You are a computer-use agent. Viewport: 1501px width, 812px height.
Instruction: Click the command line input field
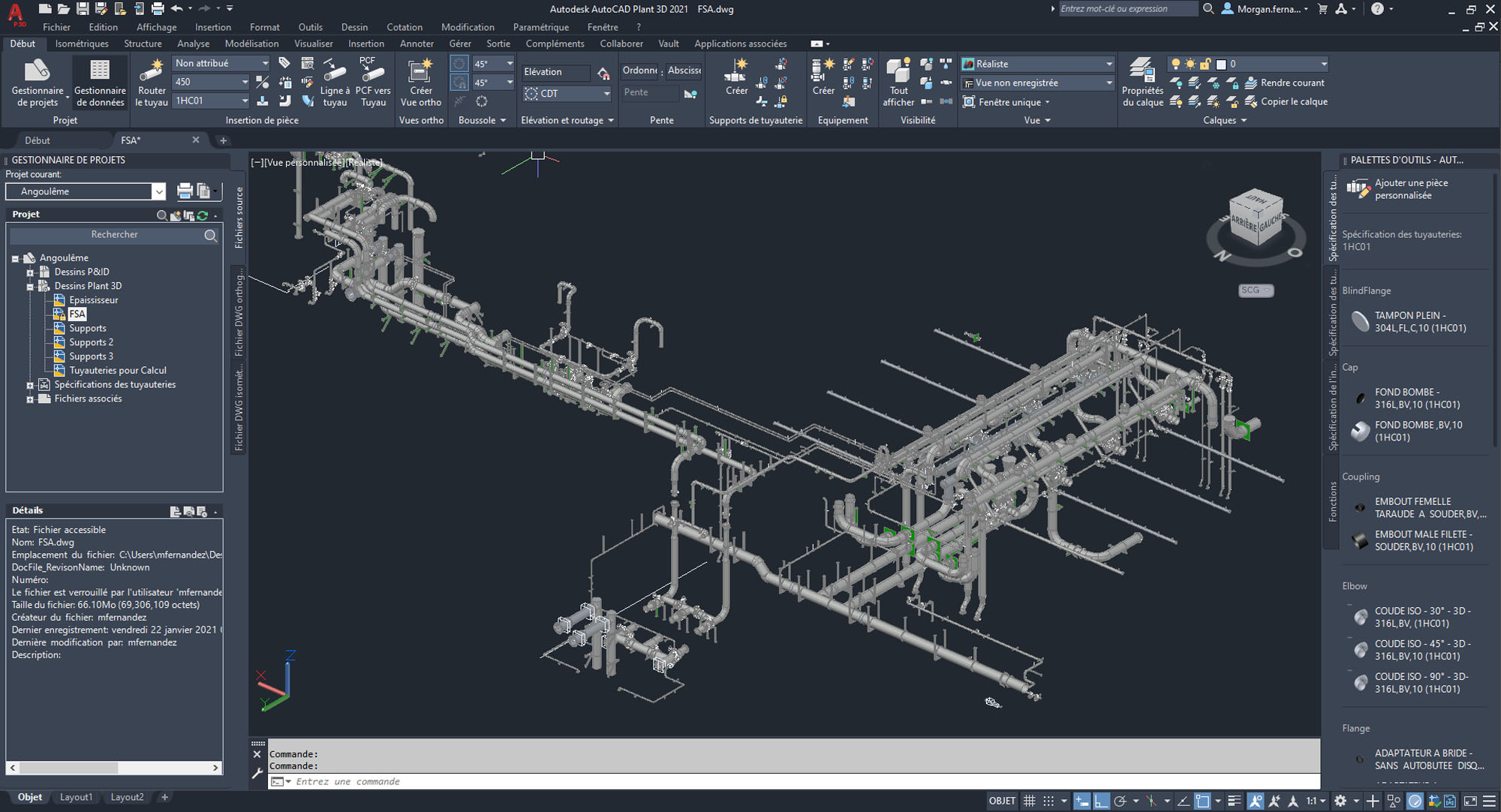[x=796, y=781]
